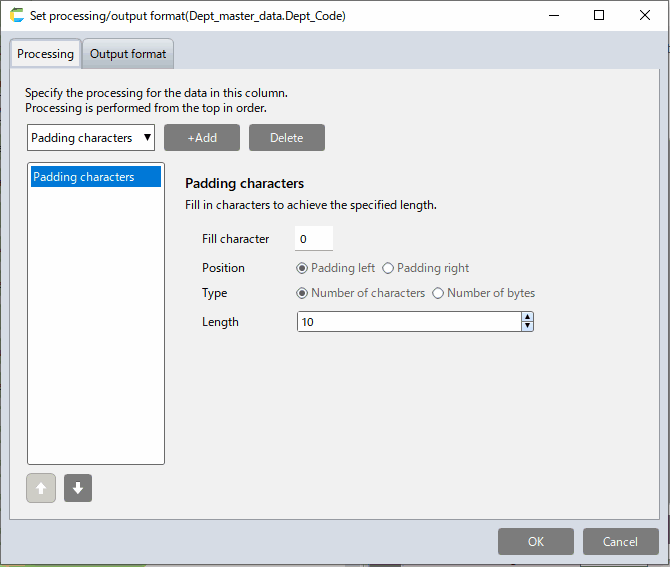670x567 pixels.
Task: Click the Cancel button
Action: (620, 541)
